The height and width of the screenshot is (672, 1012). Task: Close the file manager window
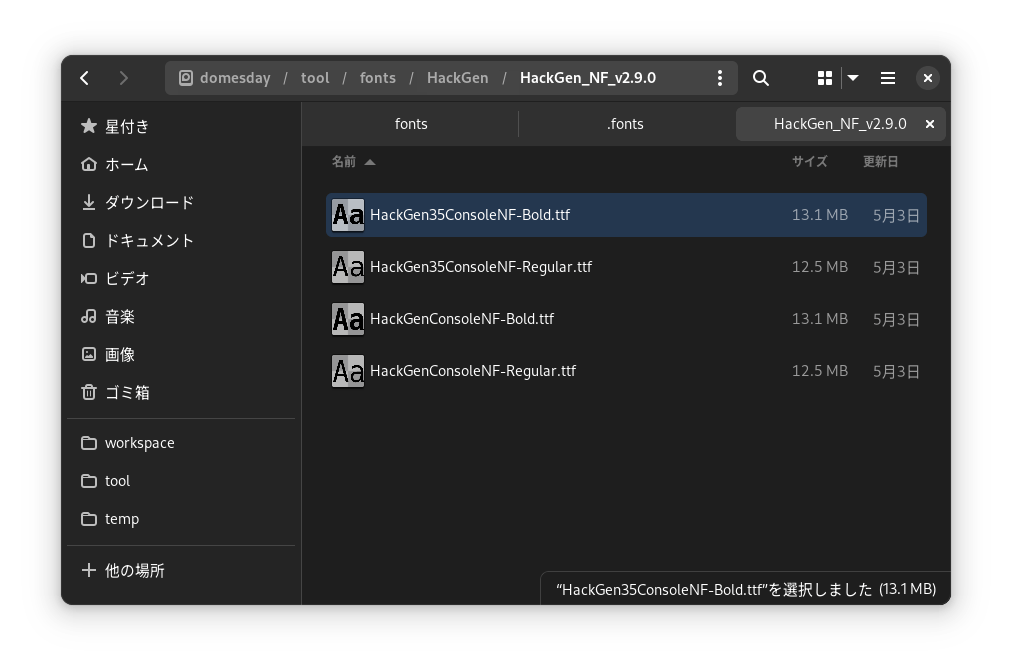coord(927,78)
